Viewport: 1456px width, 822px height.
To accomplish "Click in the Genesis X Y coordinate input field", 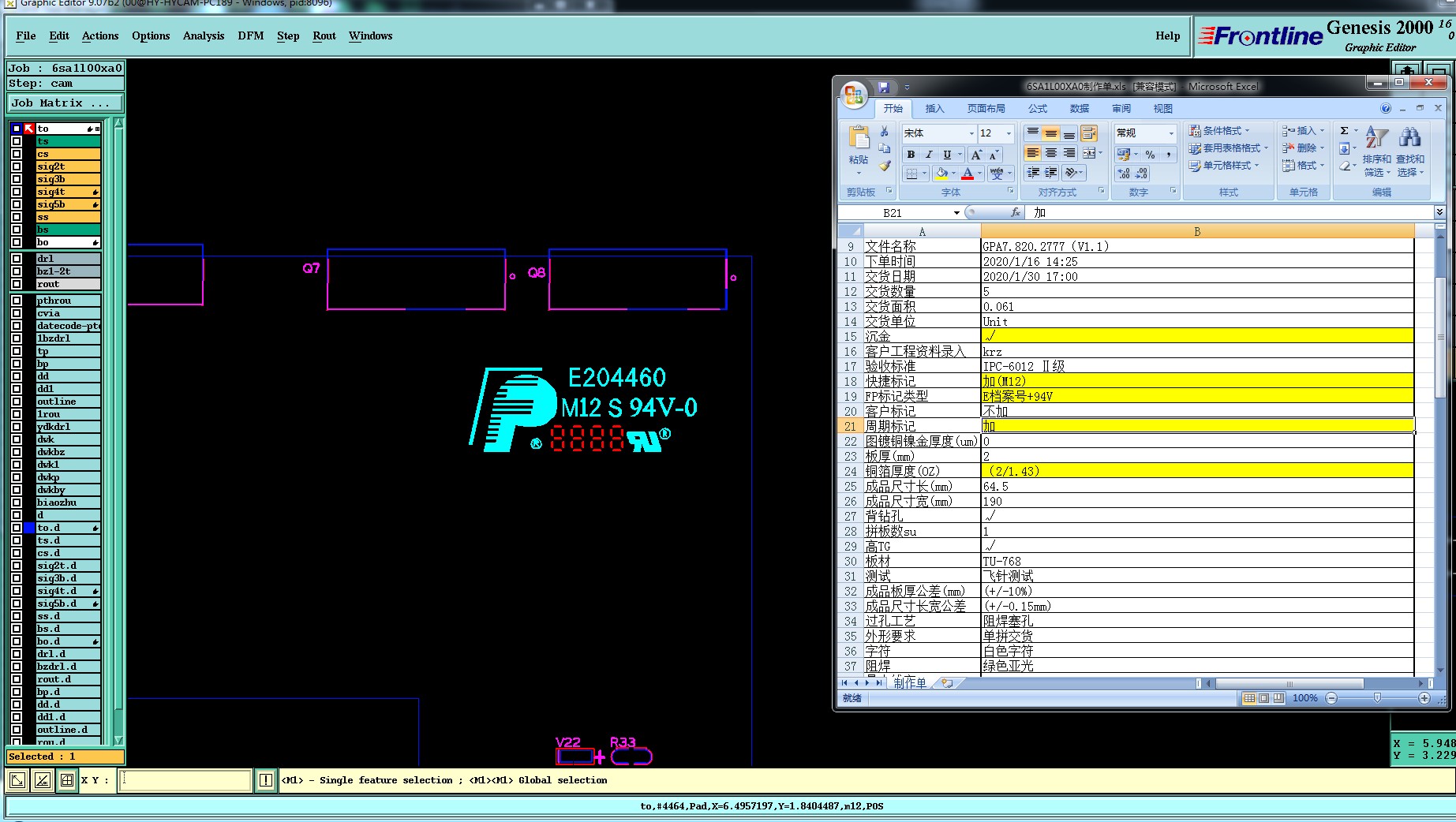I will (x=185, y=780).
